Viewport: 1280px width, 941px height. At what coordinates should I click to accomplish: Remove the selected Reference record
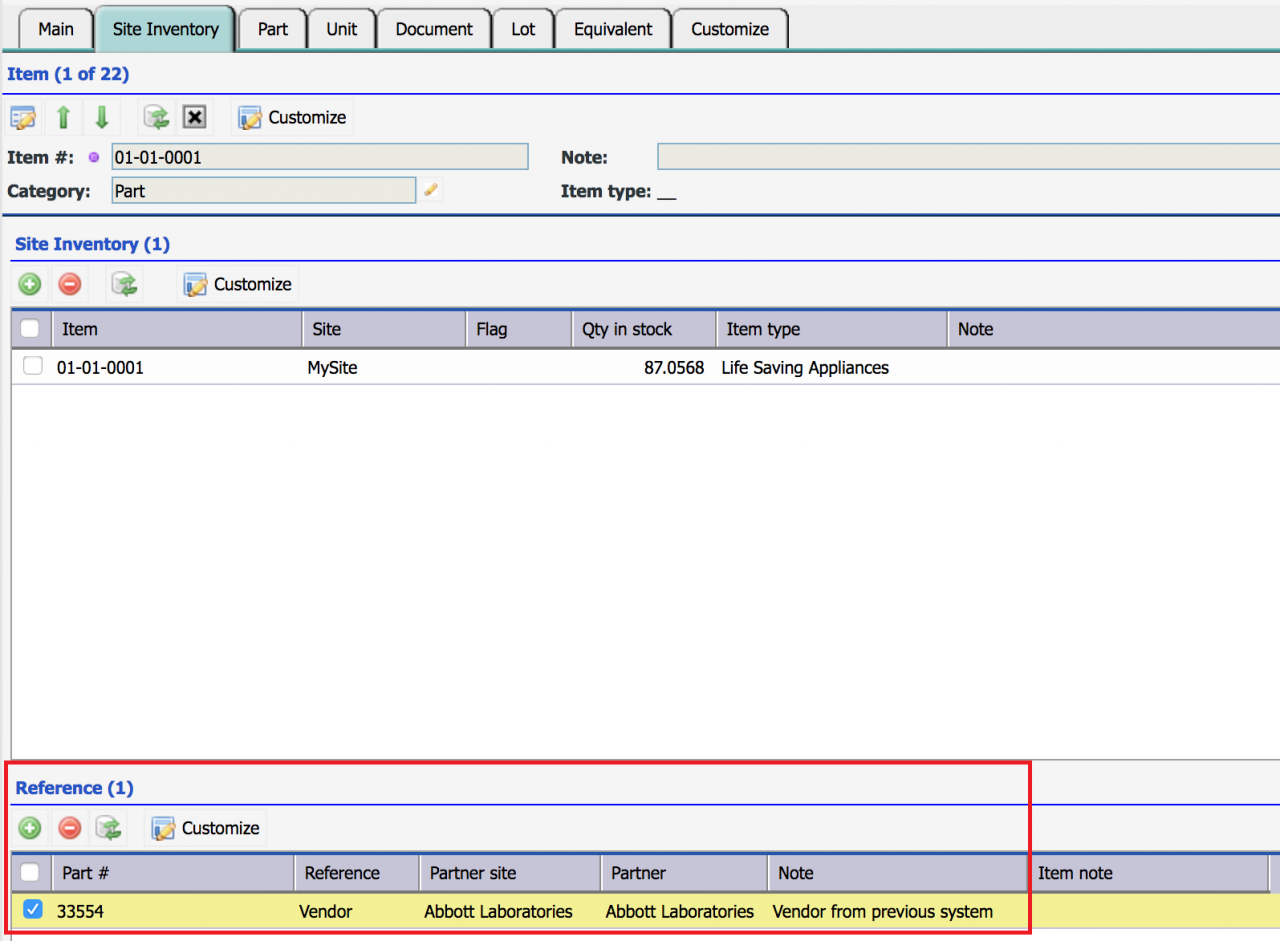[x=69, y=828]
